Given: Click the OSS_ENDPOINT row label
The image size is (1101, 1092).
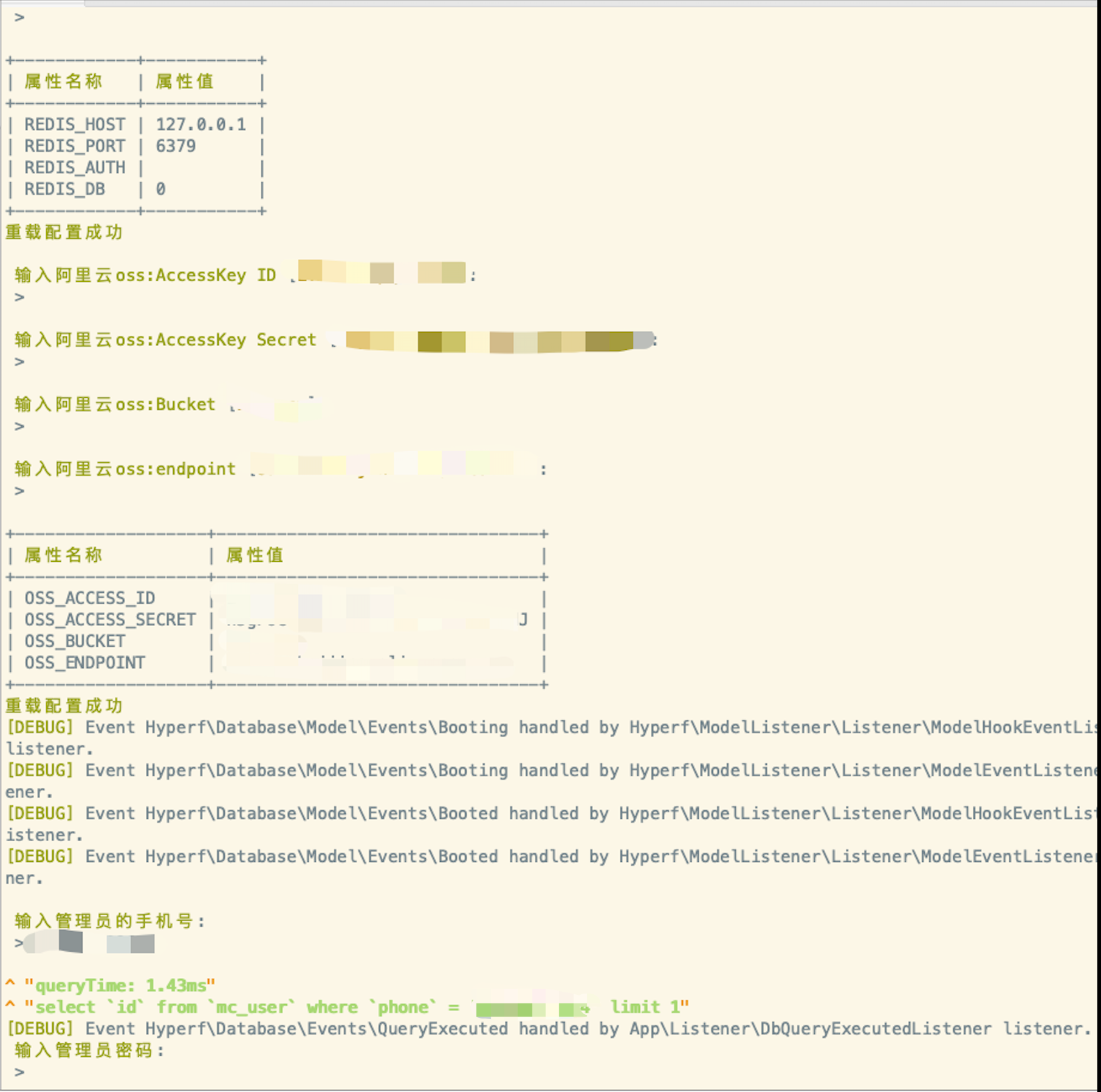Looking at the screenshot, I should point(84,663).
